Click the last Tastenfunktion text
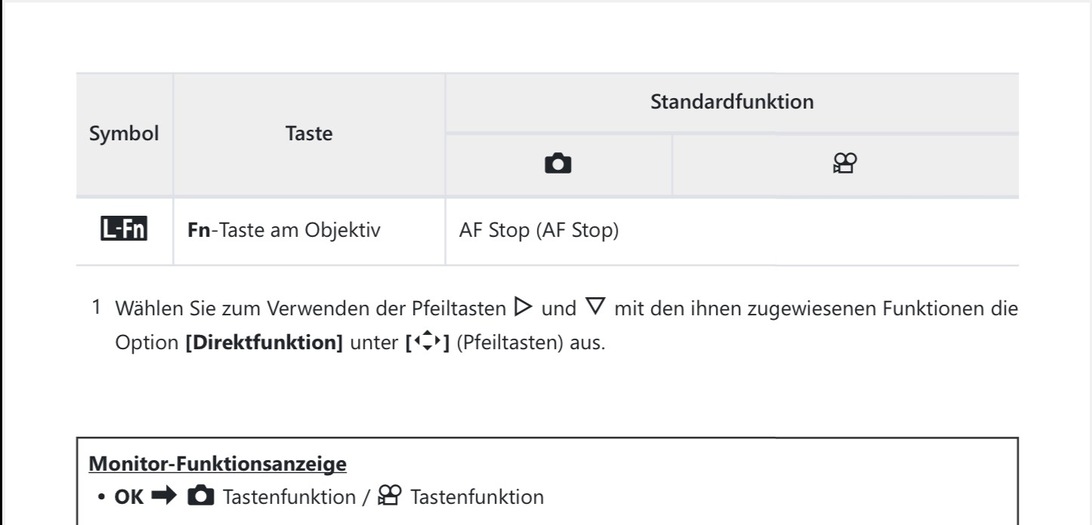This screenshot has width=1092, height=525. pyautogui.click(x=477, y=497)
